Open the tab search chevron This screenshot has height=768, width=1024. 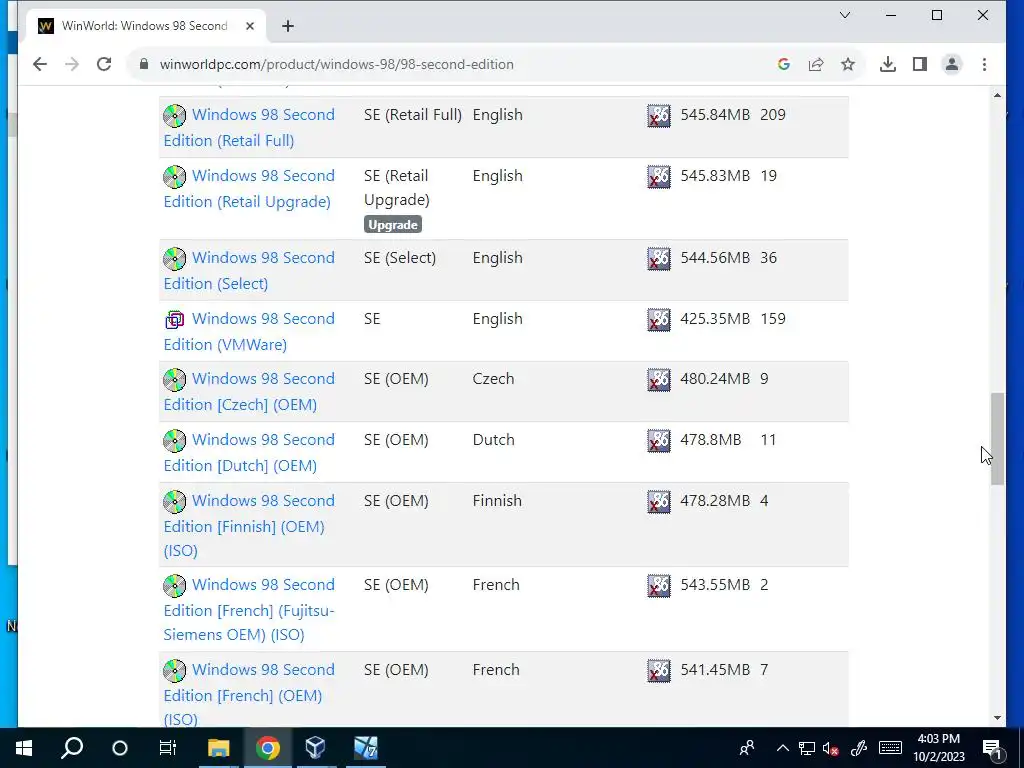tap(844, 15)
